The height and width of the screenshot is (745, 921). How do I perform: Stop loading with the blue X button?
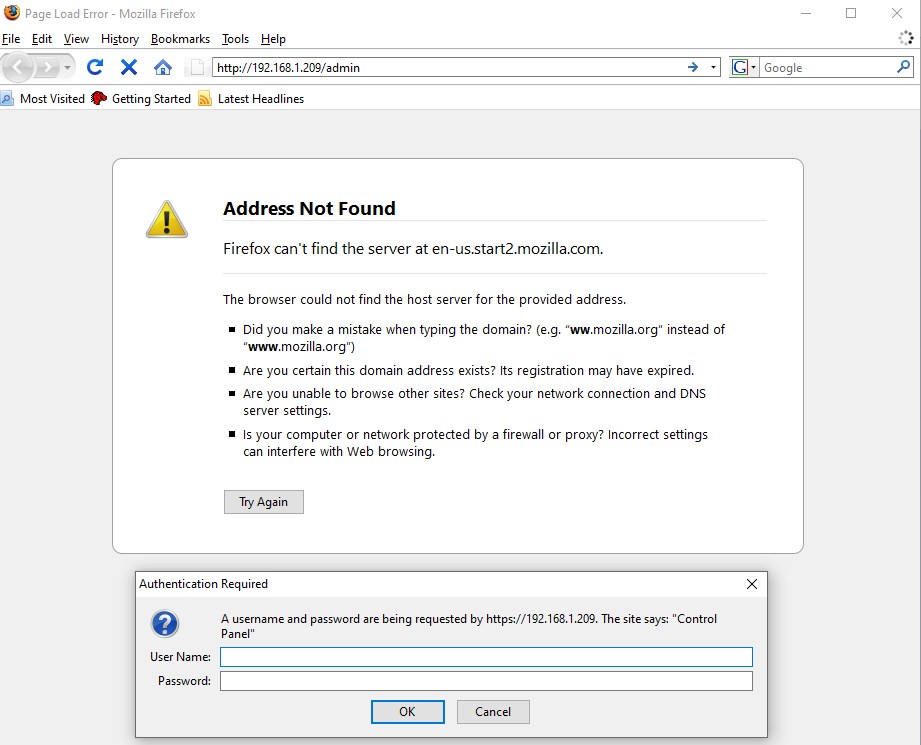tap(129, 67)
